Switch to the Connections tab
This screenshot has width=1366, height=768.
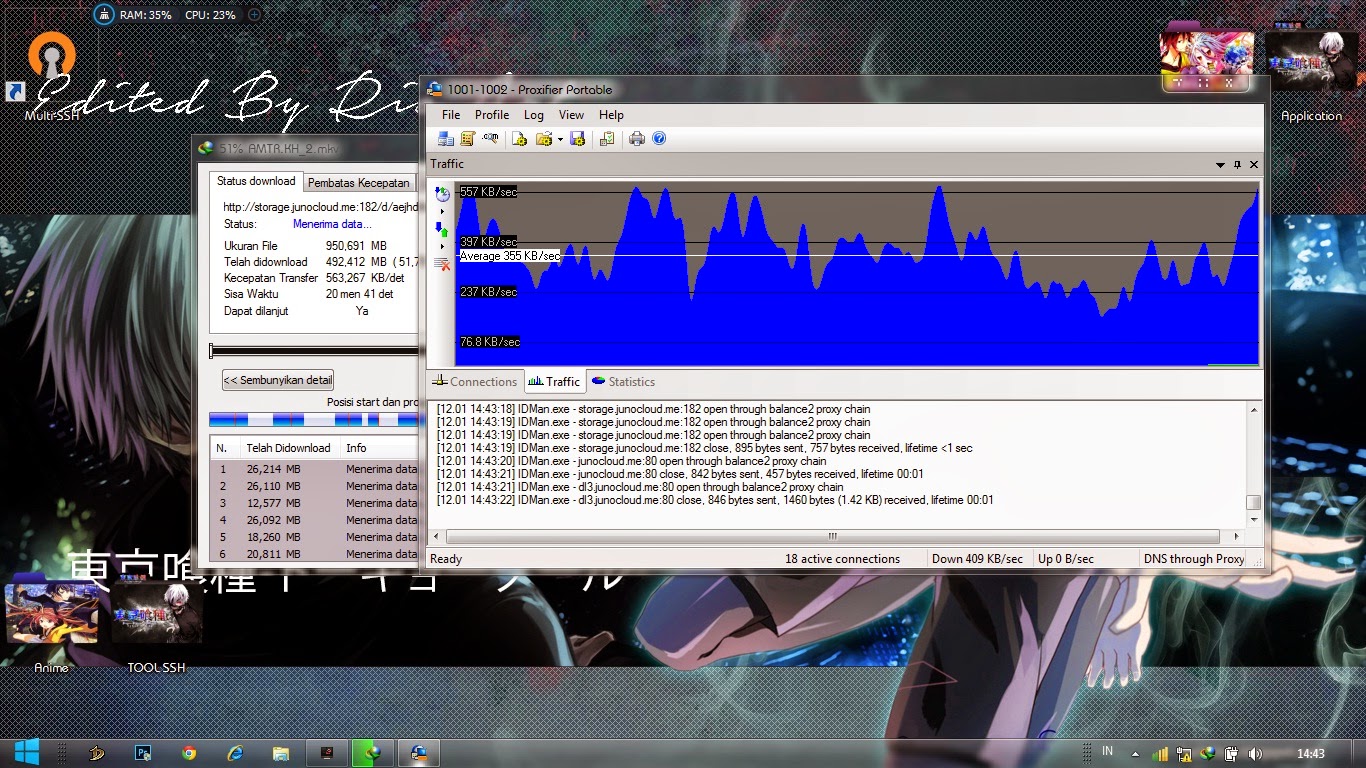coord(474,381)
